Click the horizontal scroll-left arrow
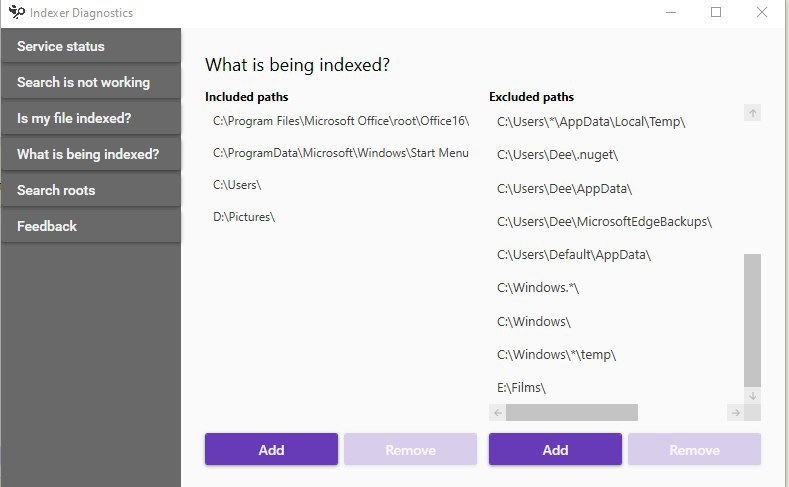Viewport: 789px width, 487px height. click(498, 413)
